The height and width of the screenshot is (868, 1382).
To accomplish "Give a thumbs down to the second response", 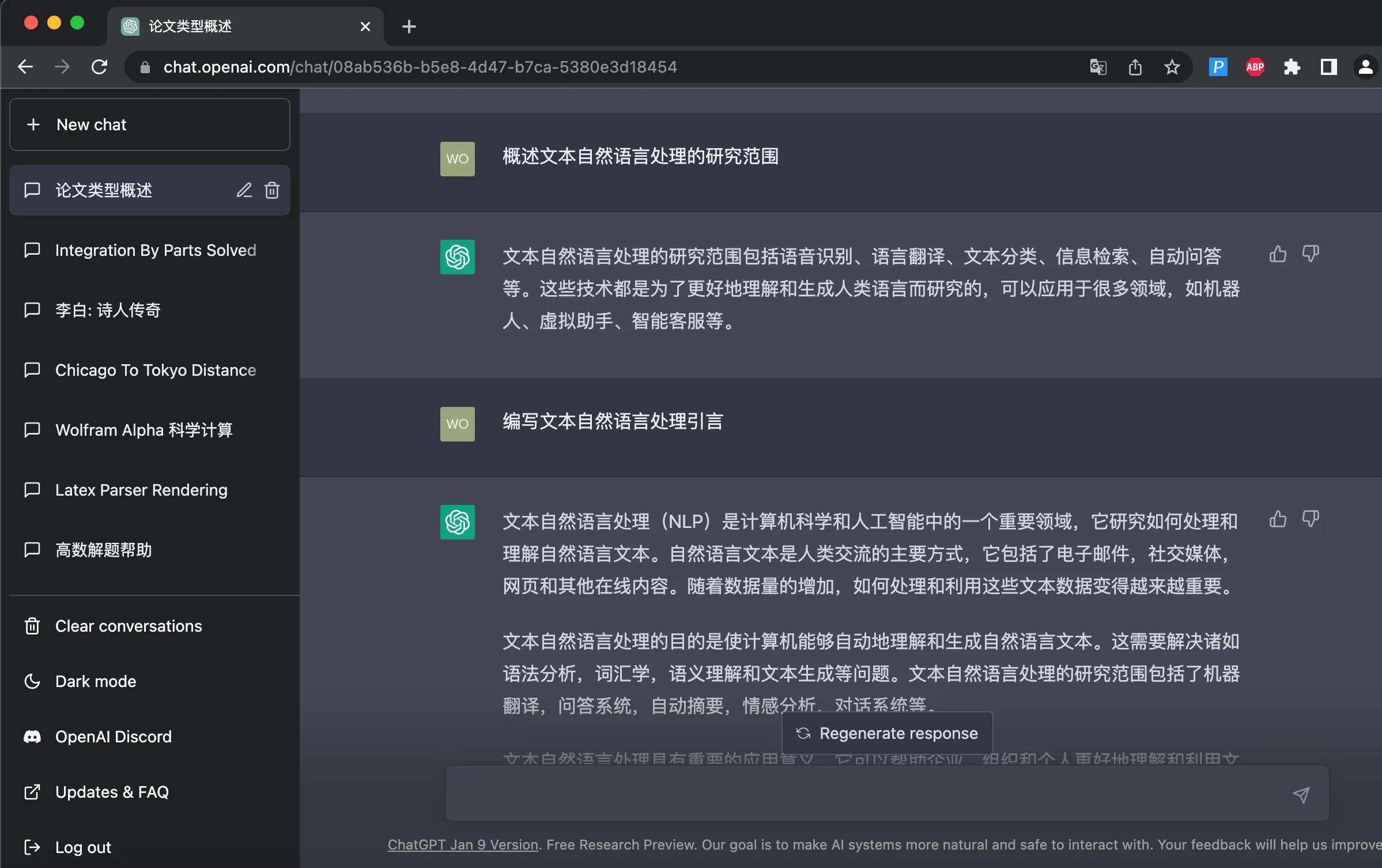I will (1311, 519).
